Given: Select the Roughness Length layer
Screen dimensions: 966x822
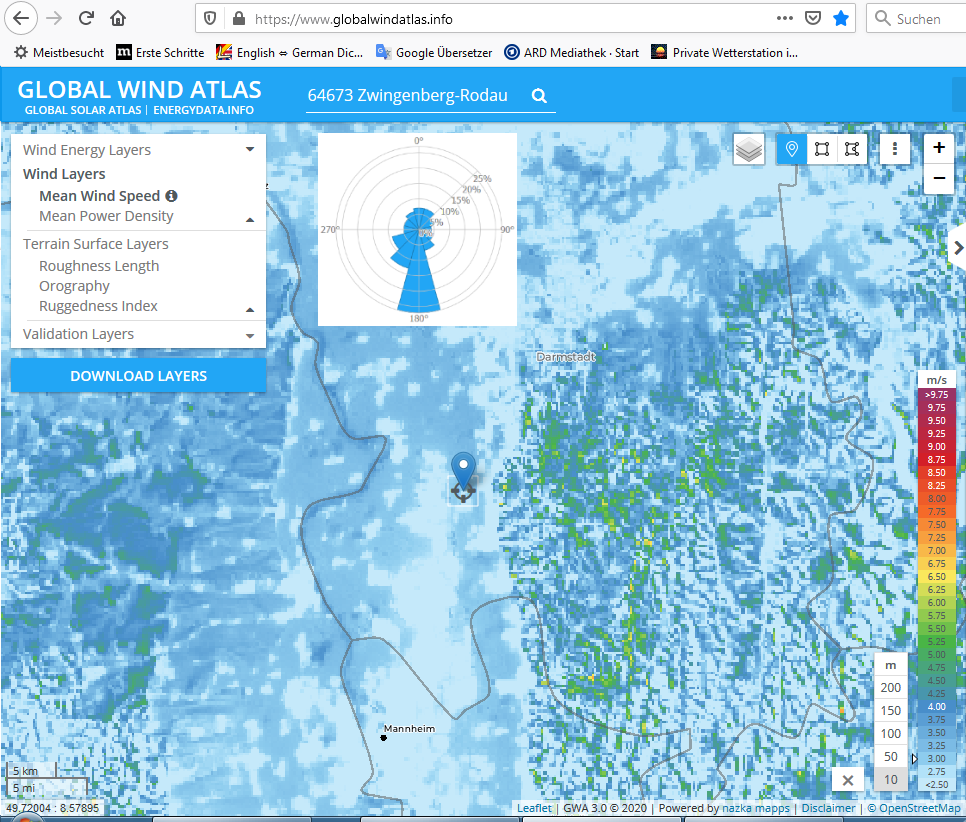Looking at the screenshot, I should click(99, 266).
